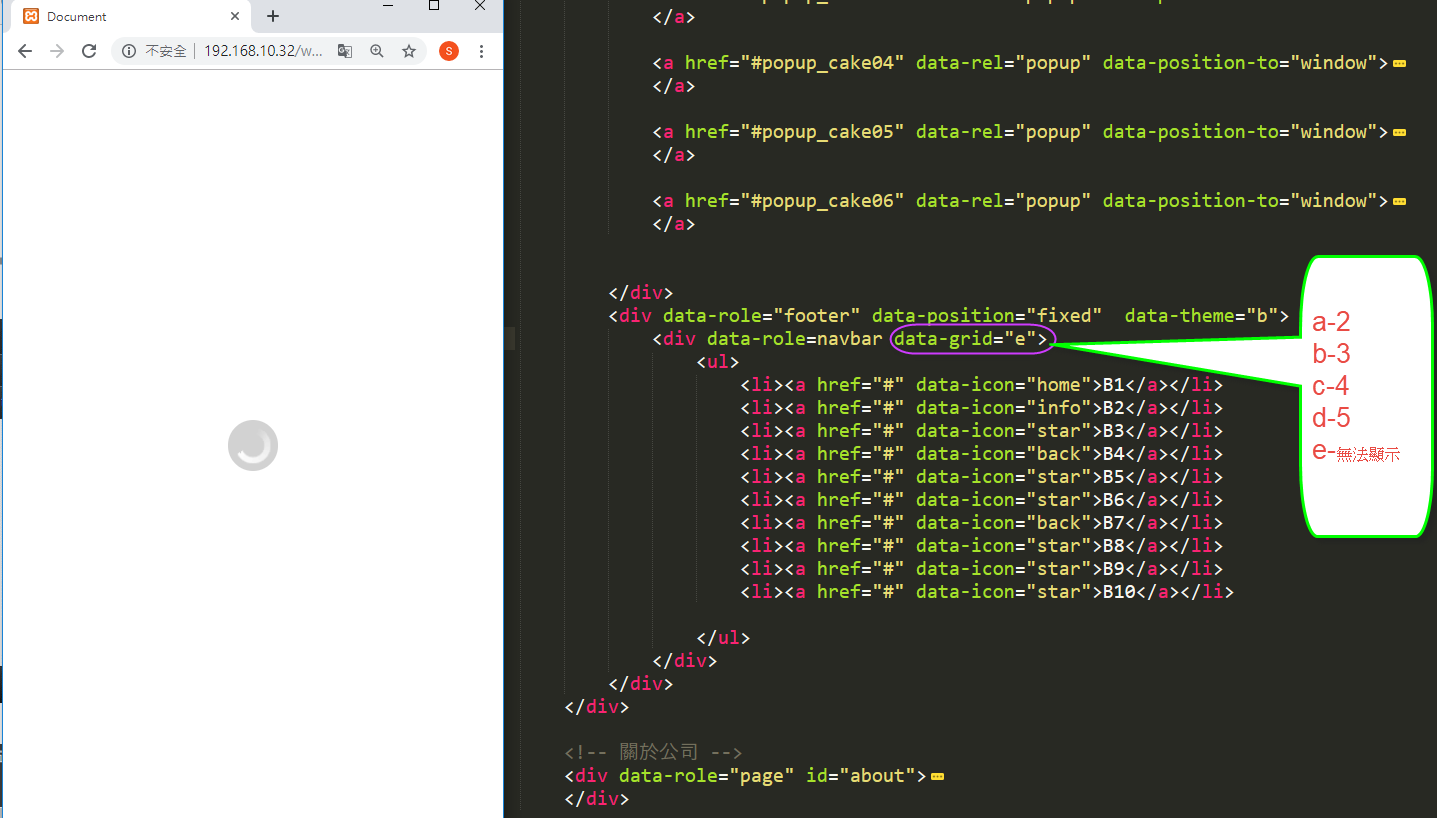Click the 192.168.10.32 address field

(262, 51)
